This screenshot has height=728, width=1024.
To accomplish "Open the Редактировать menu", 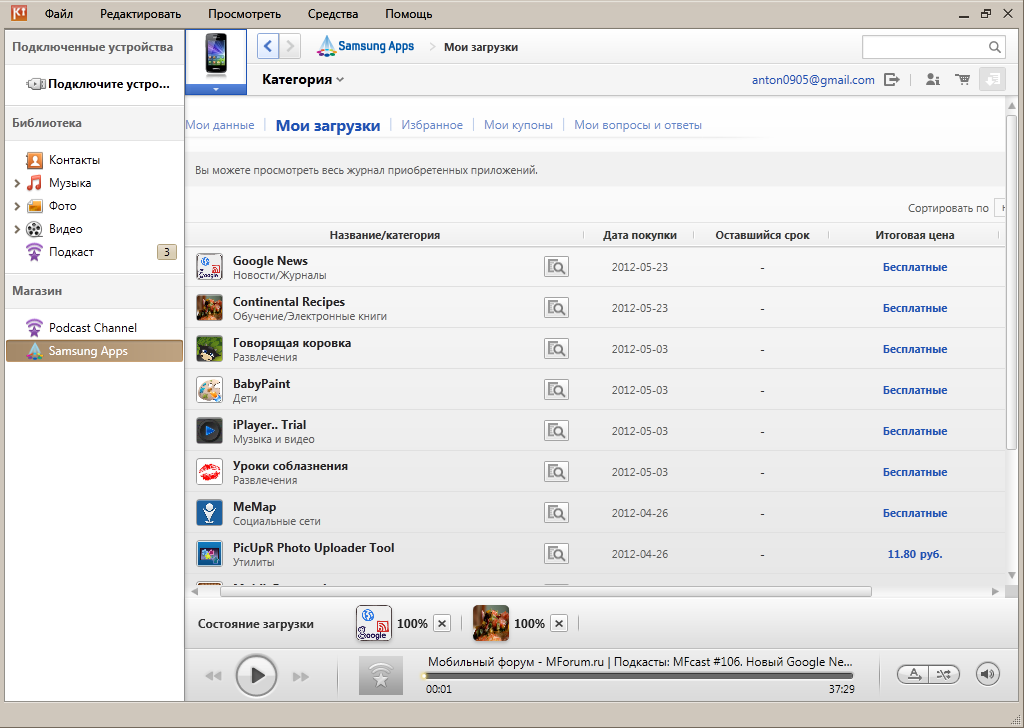I will 140,14.
